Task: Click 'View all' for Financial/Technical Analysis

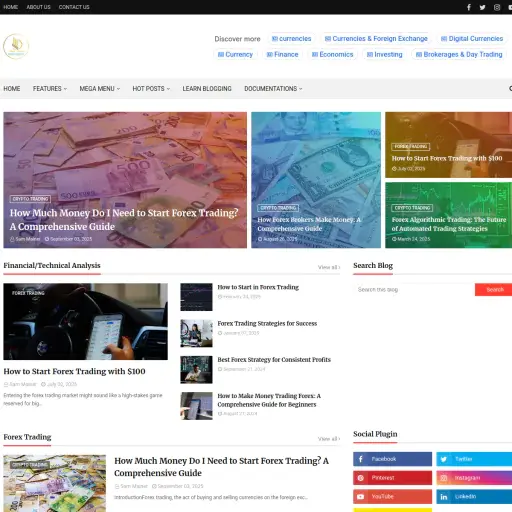Action: coord(329,267)
